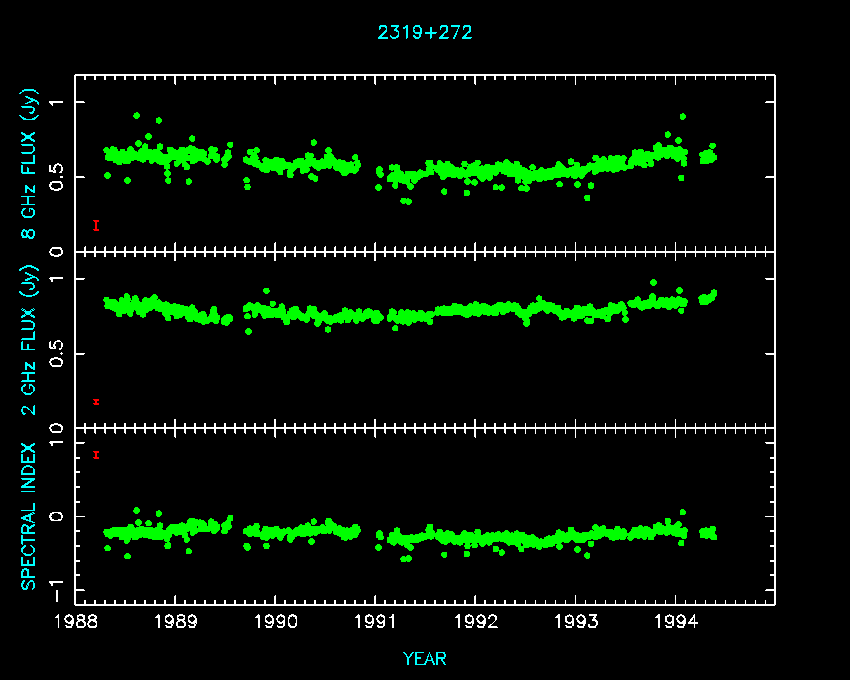Click the 0.5 tick label of 8 GHz panel
Image resolution: width=850 pixels, height=680 pixels.
coord(57,177)
